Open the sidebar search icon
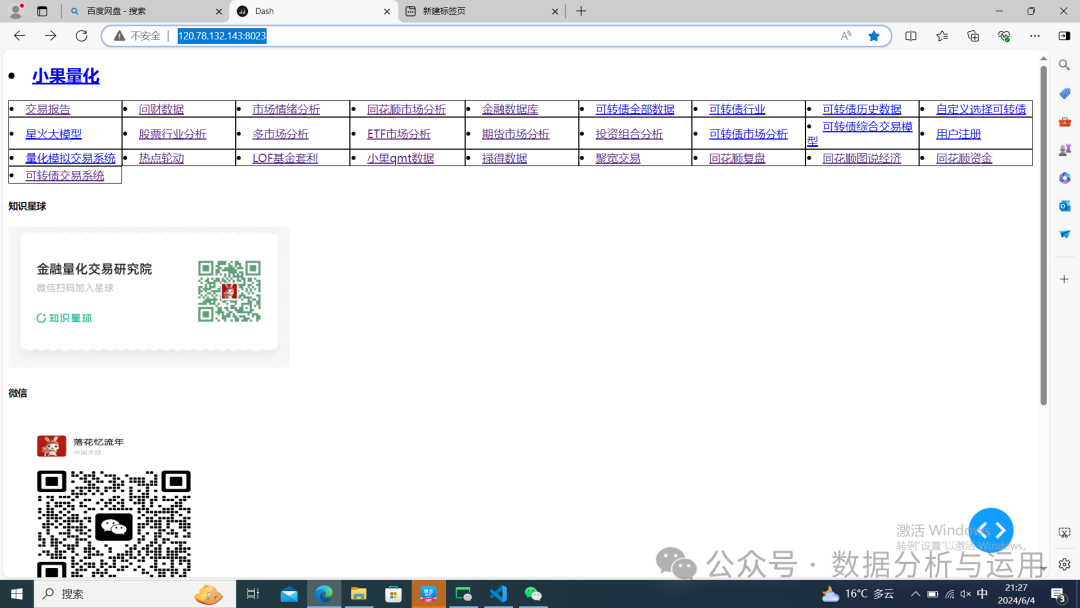1080x608 pixels. (x=1064, y=65)
